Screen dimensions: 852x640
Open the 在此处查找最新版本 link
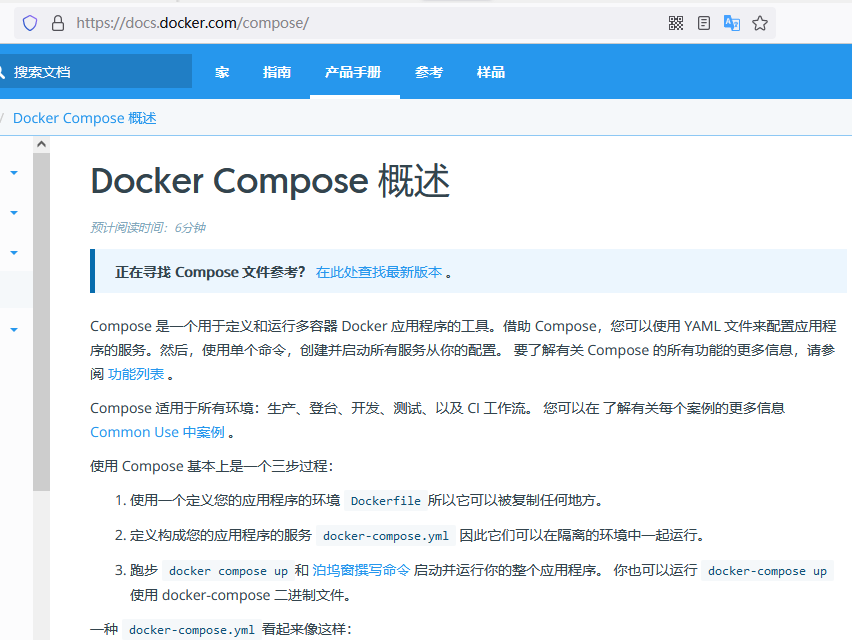pyautogui.click(x=379, y=272)
